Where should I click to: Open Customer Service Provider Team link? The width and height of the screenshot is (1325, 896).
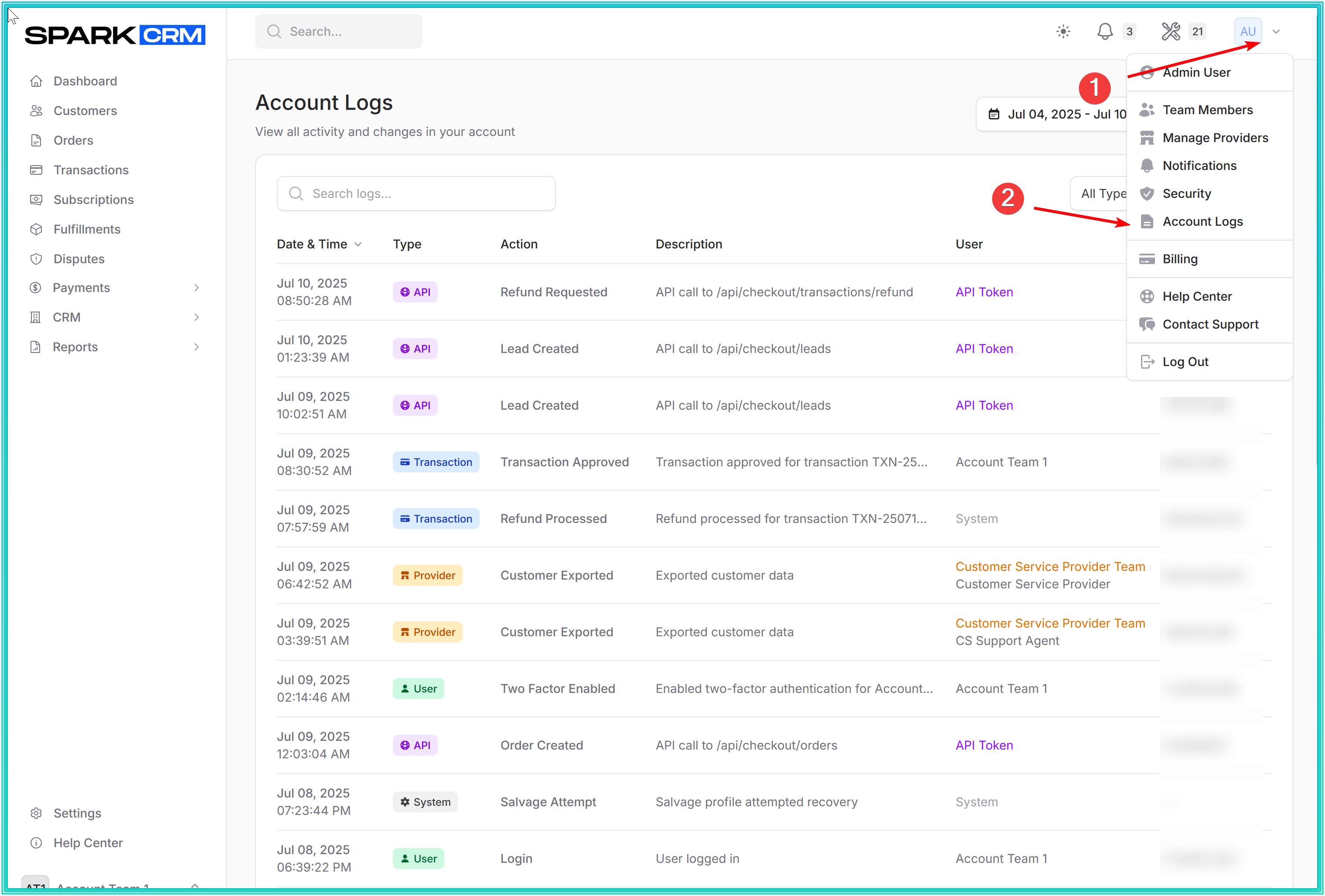[x=1049, y=567]
